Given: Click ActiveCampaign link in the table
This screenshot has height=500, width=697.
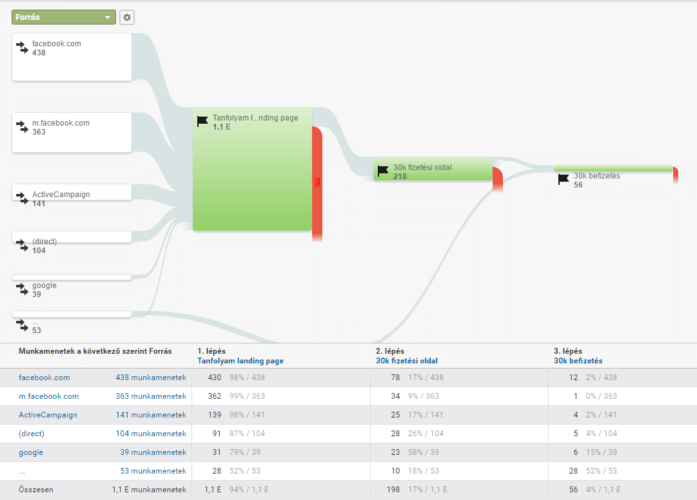Looking at the screenshot, I should 48,415.
